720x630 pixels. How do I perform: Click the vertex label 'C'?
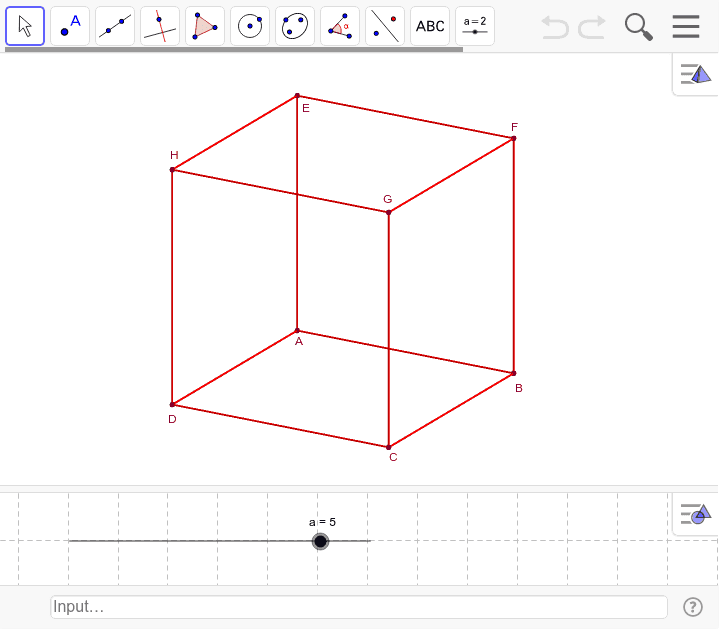[393, 457]
